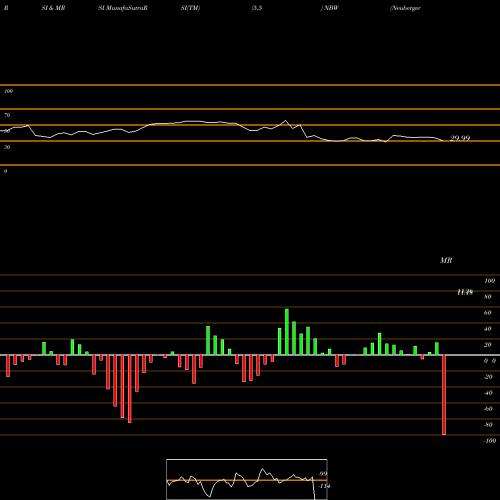Click the histogram axis label "-80"
Viewport: 500px width, 500px height.
488,425
